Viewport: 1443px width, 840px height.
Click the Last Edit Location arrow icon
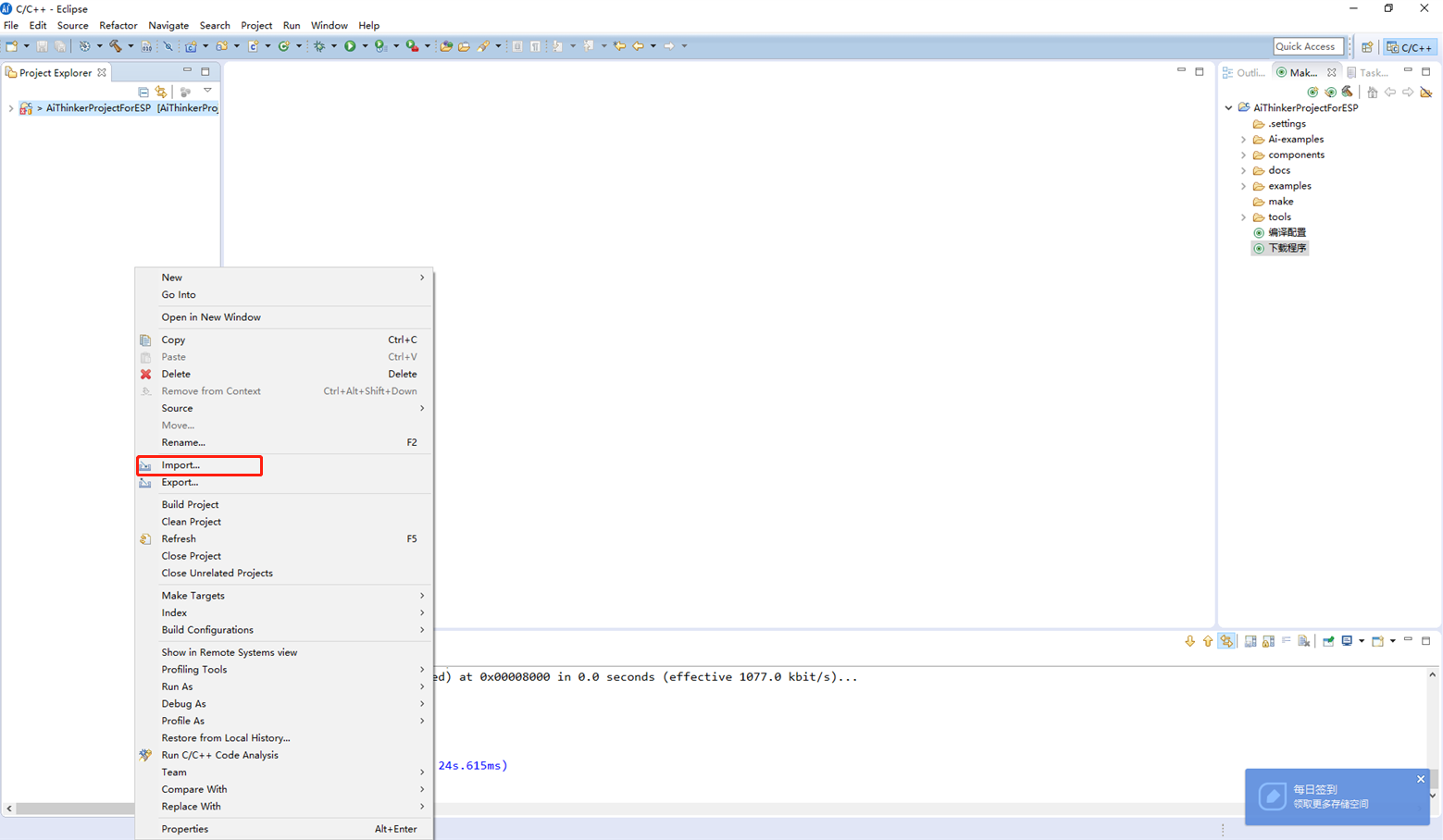click(619, 45)
